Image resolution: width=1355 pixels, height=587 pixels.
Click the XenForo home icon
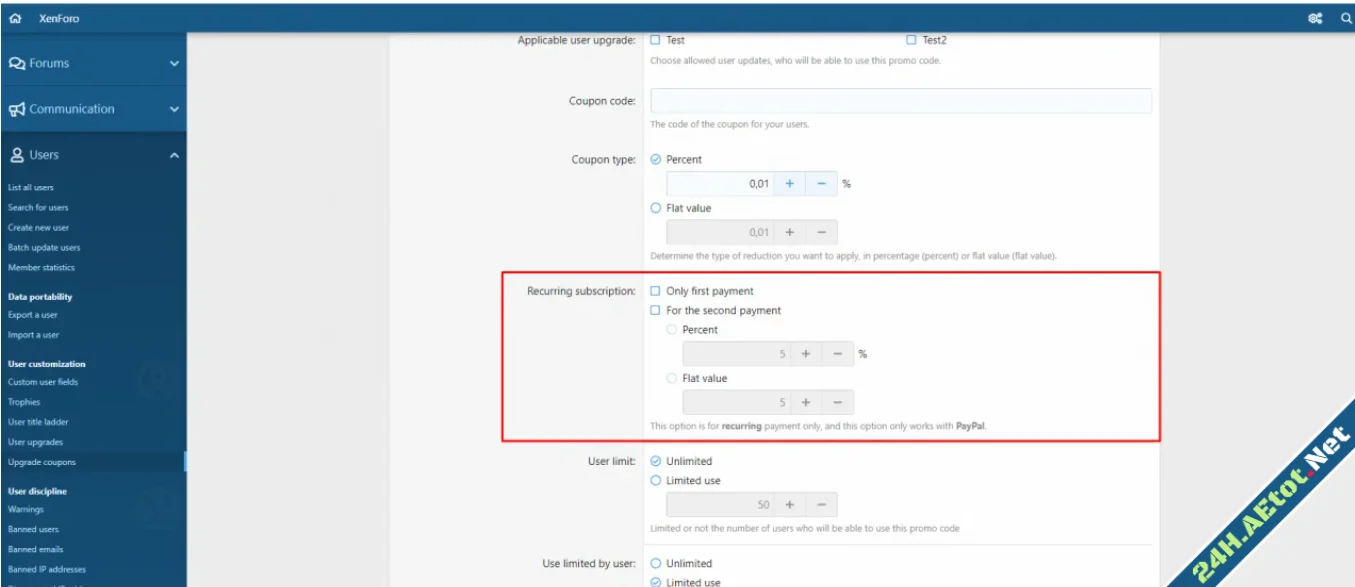point(15,18)
